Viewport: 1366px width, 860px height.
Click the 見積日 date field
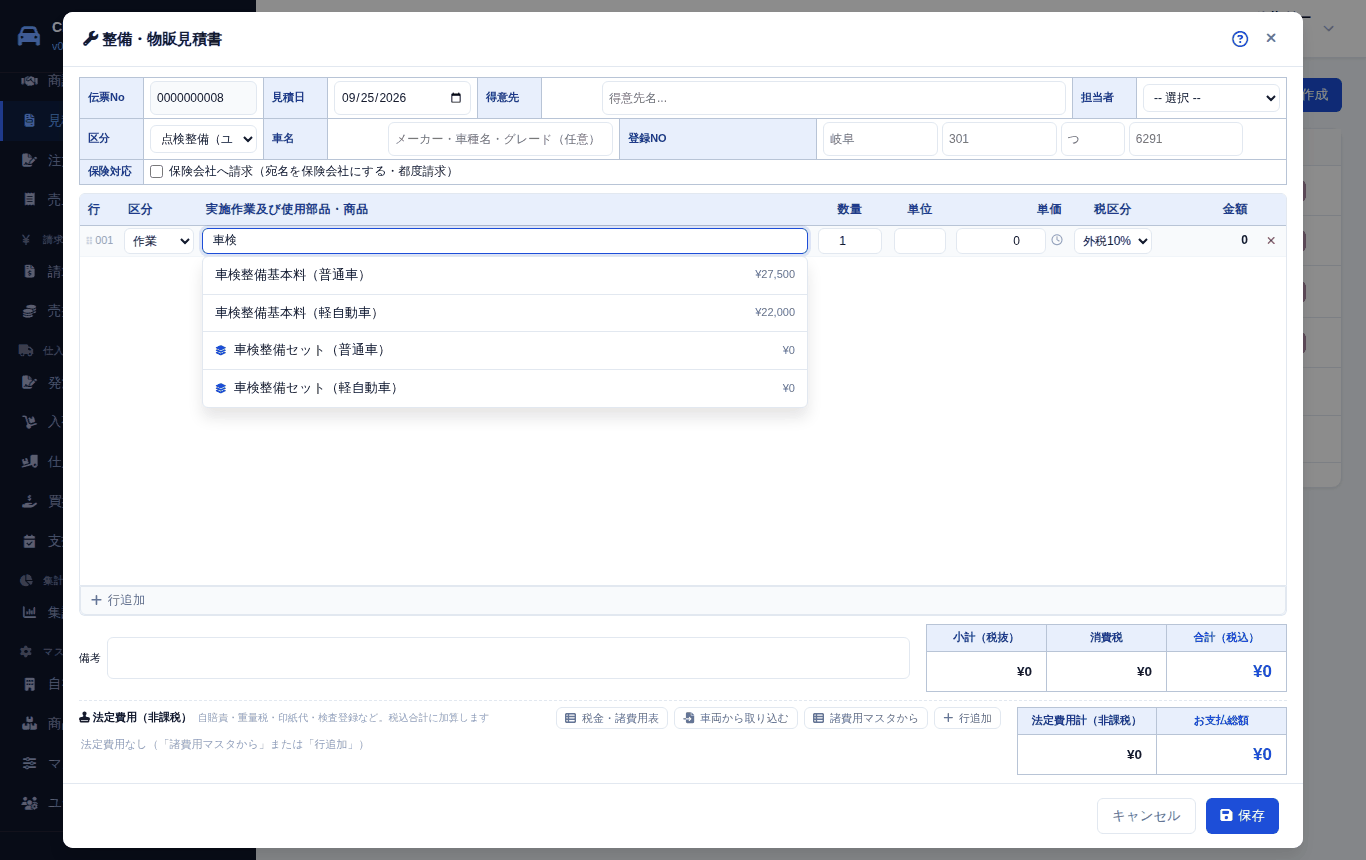click(x=402, y=98)
